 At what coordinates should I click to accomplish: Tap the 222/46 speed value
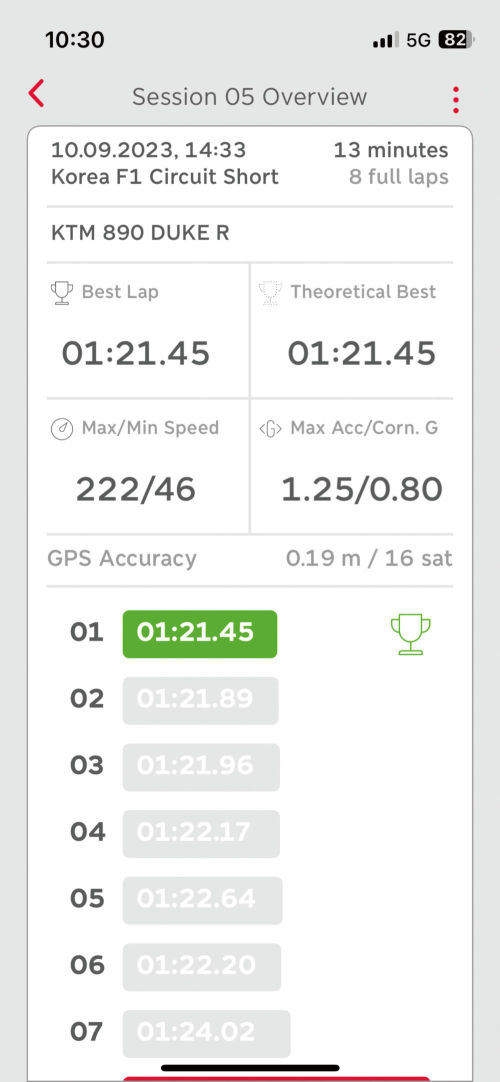136,490
